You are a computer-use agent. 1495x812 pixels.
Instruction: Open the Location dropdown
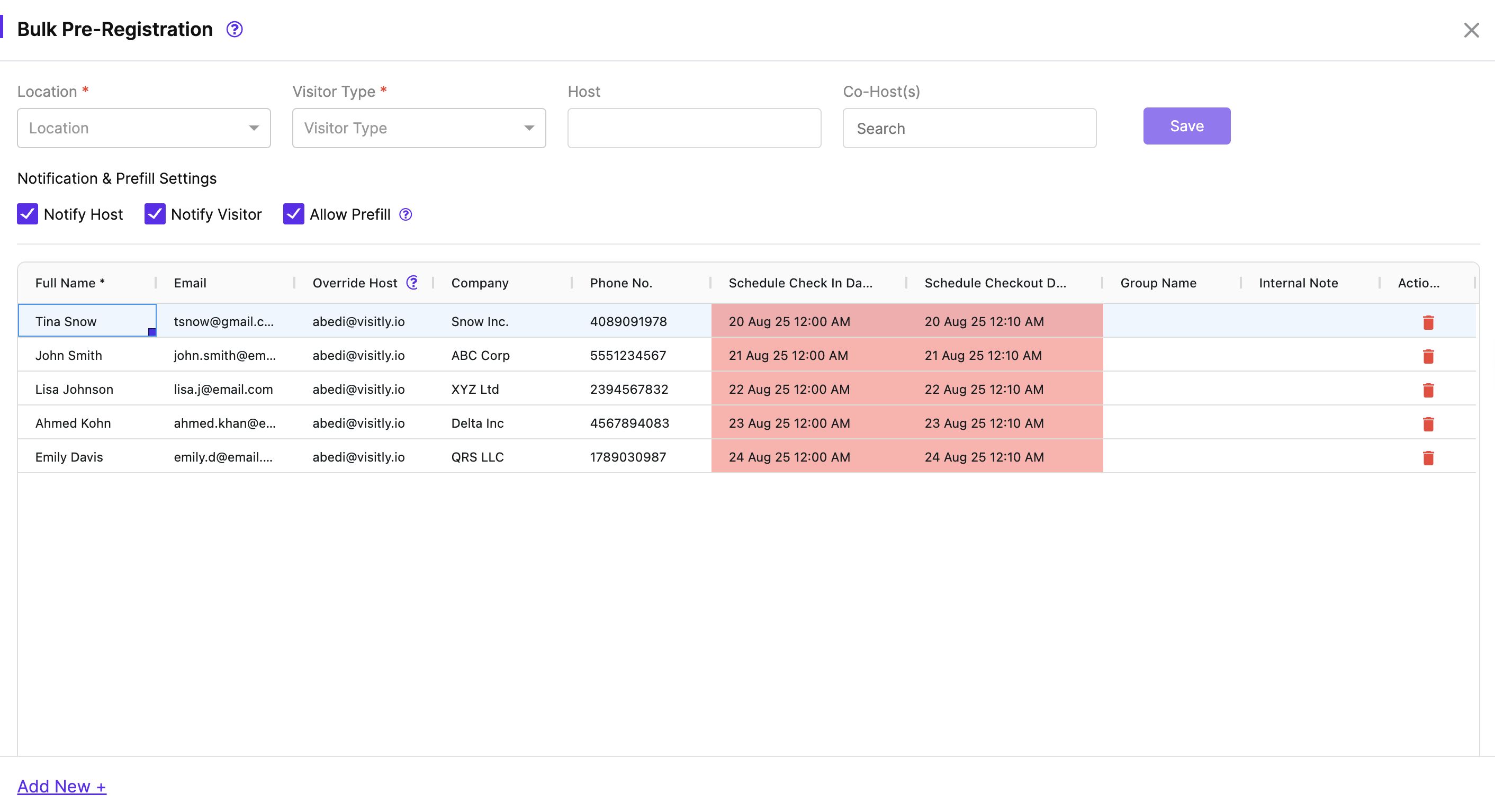tap(143, 128)
